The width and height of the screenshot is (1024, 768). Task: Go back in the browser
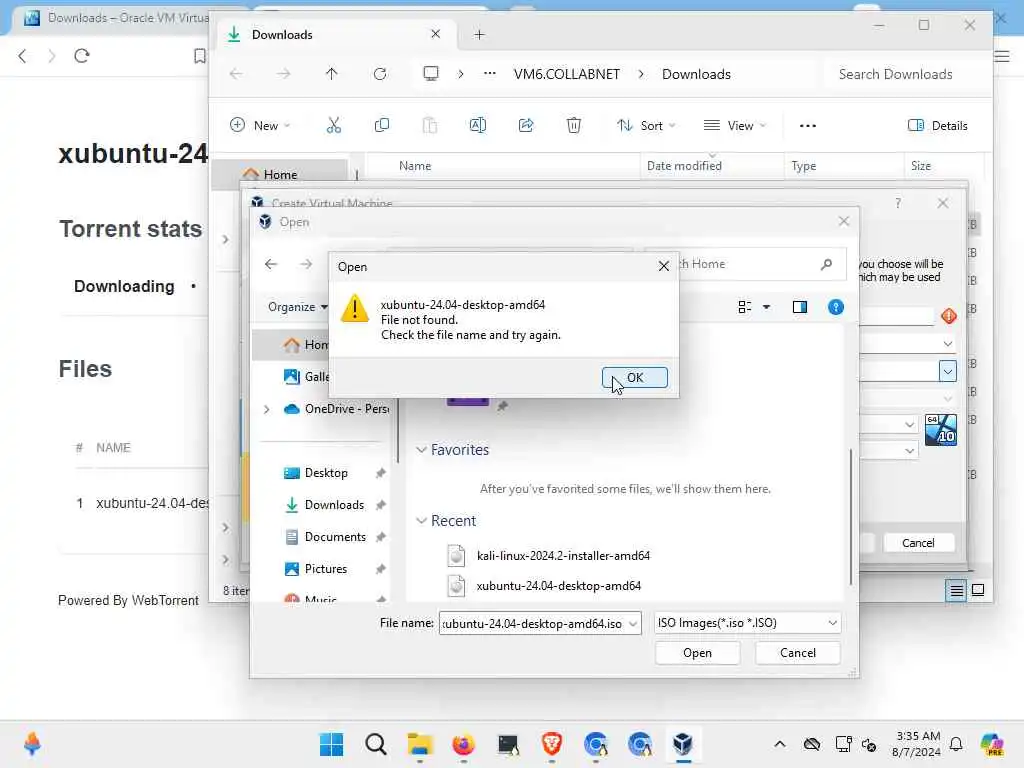click(22, 56)
